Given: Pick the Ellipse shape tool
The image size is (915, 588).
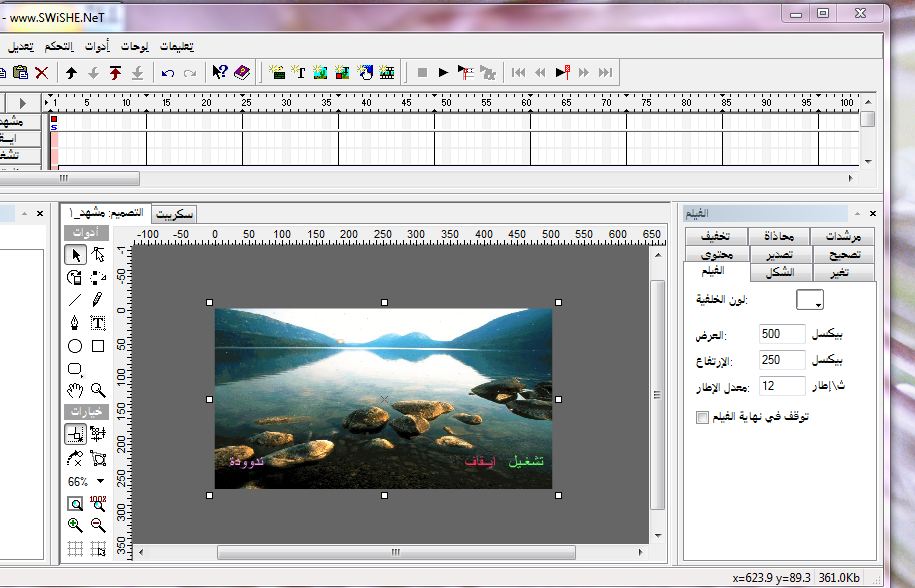Looking at the screenshot, I should click(x=75, y=346).
